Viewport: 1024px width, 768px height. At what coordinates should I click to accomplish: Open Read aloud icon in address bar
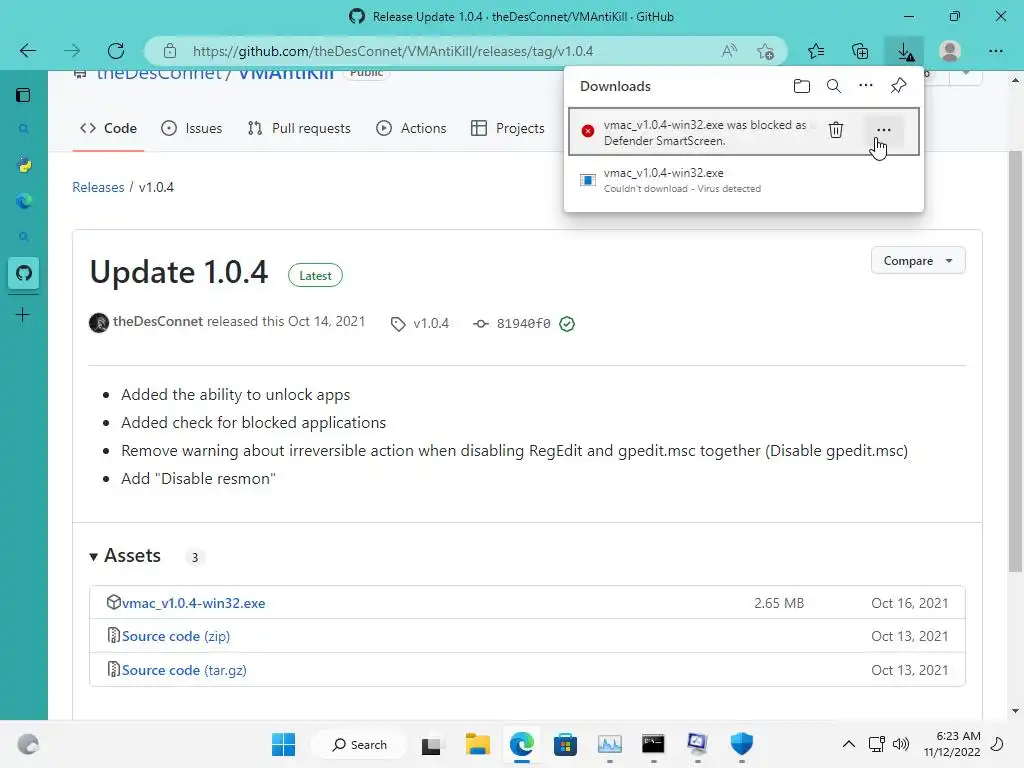tap(729, 51)
